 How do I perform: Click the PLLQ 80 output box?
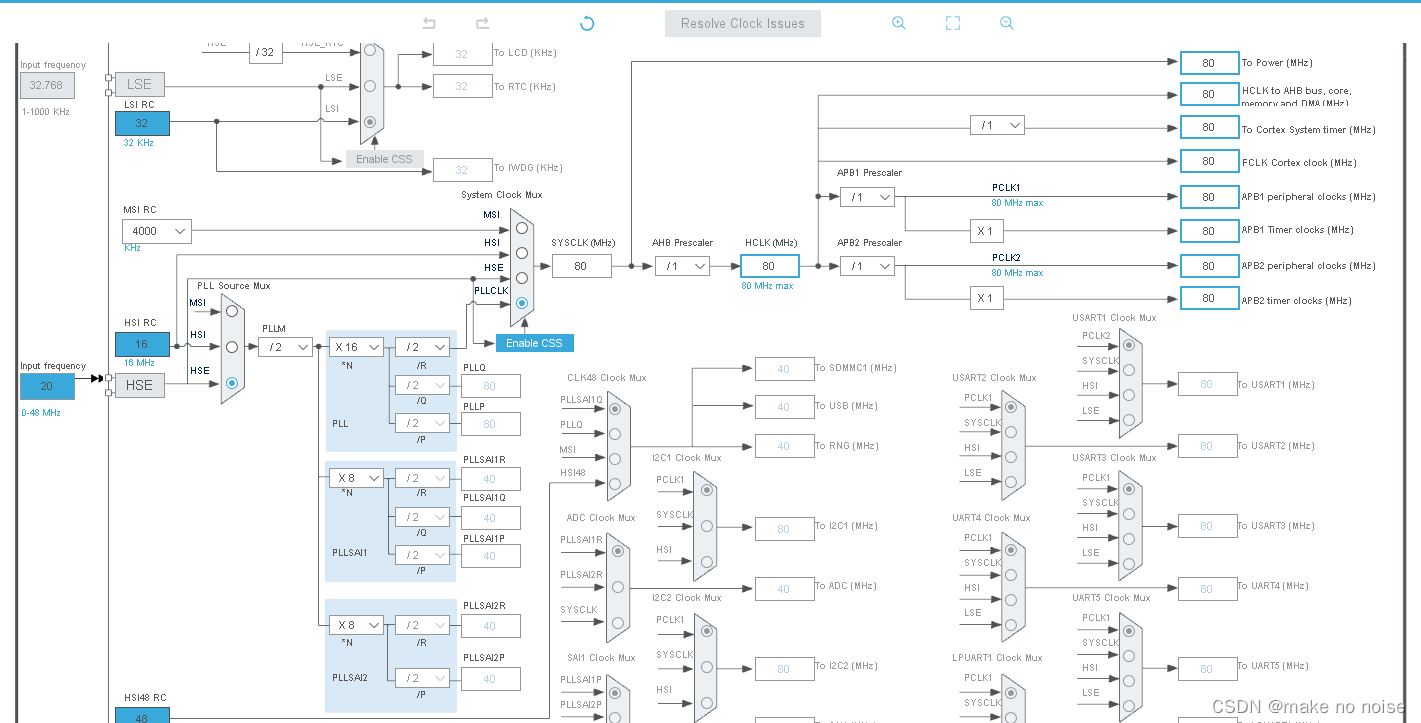click(490, 386)
